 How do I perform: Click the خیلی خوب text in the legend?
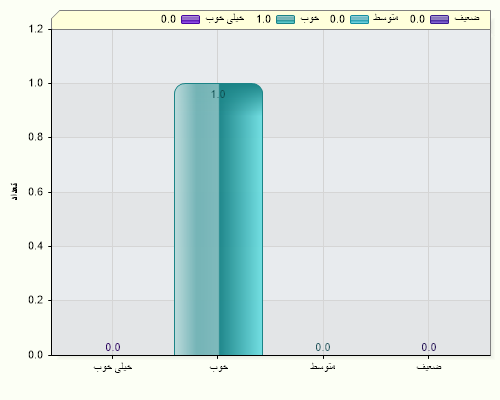[x=225, y=18]
